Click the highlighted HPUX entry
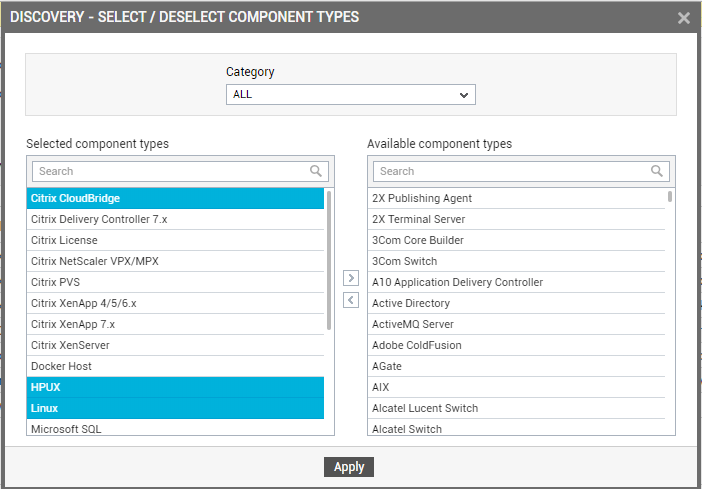Screen dimensions: 702x489 (175, 387)
